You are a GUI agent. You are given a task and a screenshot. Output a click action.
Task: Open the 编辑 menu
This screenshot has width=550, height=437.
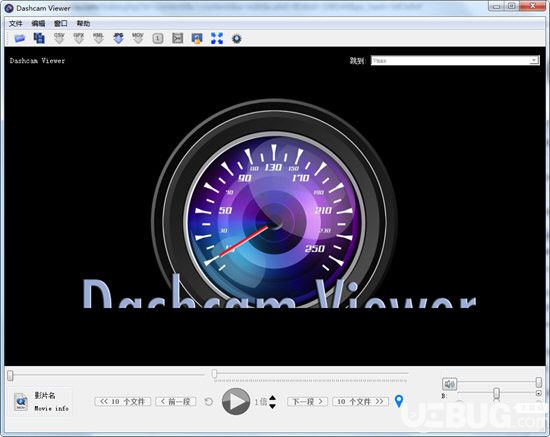click(38, 23)
